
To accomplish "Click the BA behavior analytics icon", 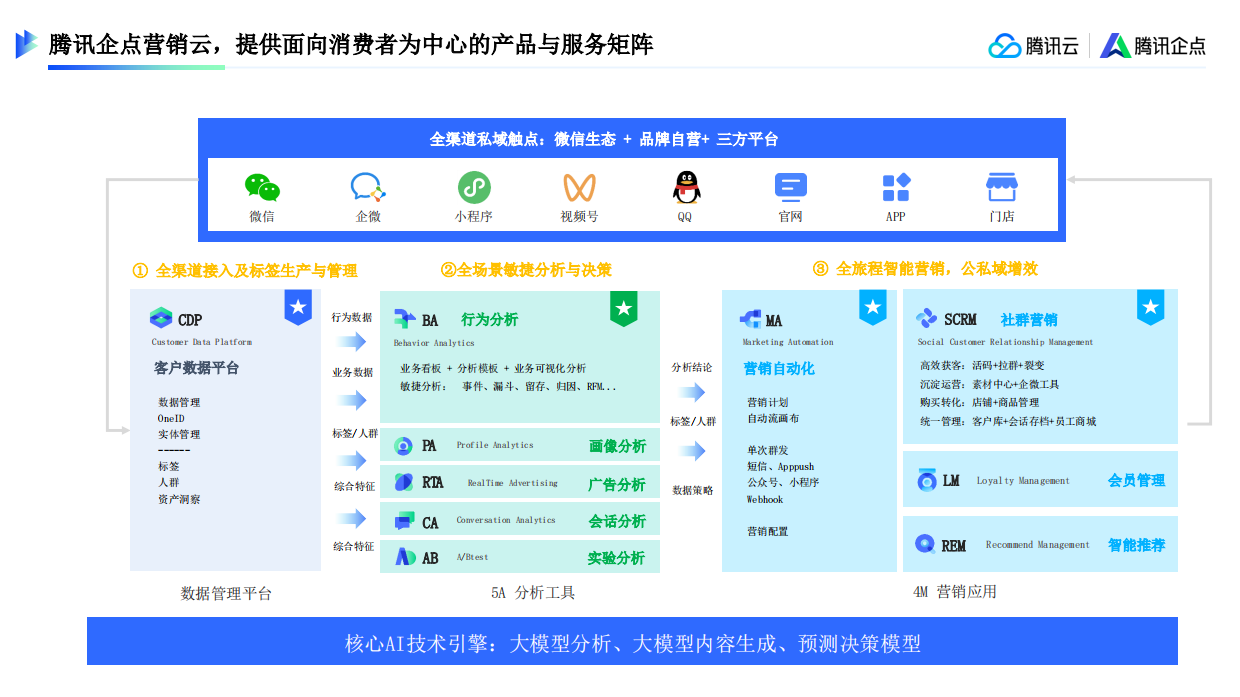I will [405, 320].
